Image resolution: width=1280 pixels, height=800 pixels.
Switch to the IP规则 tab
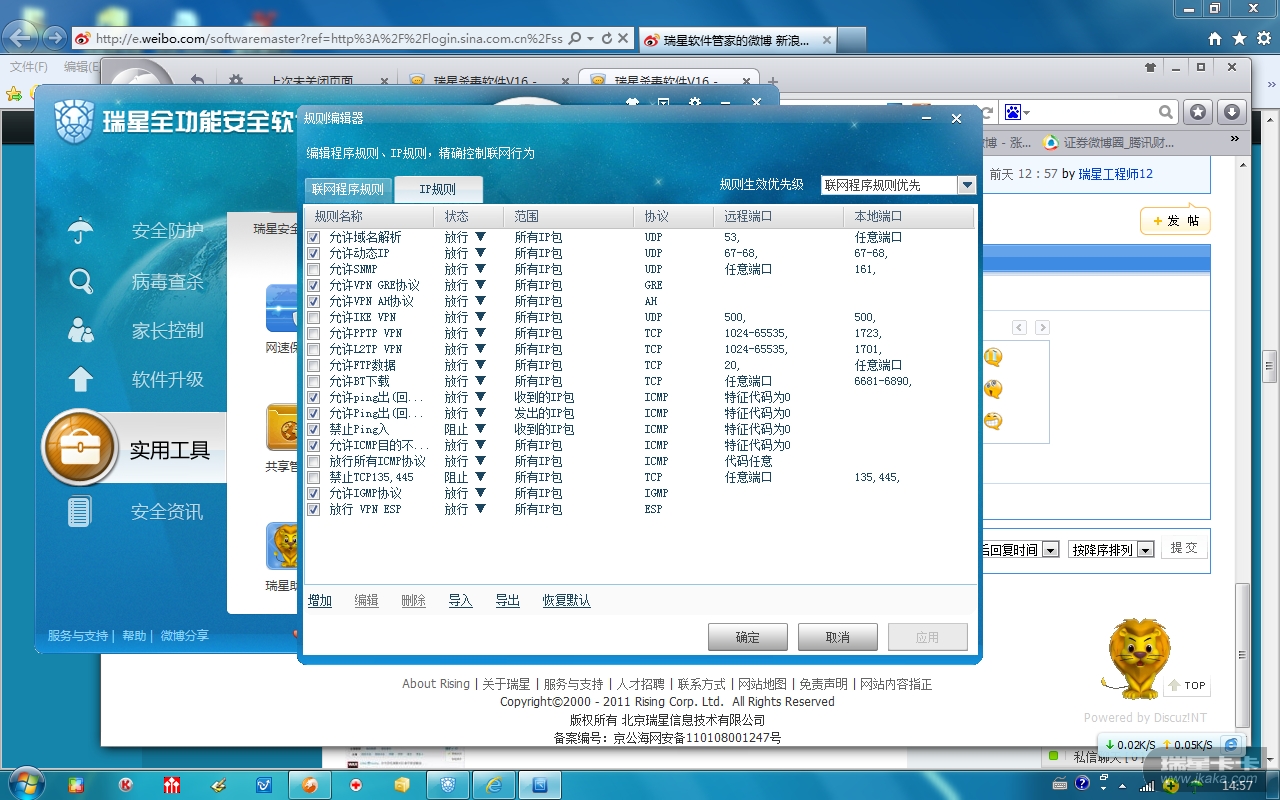438,189
